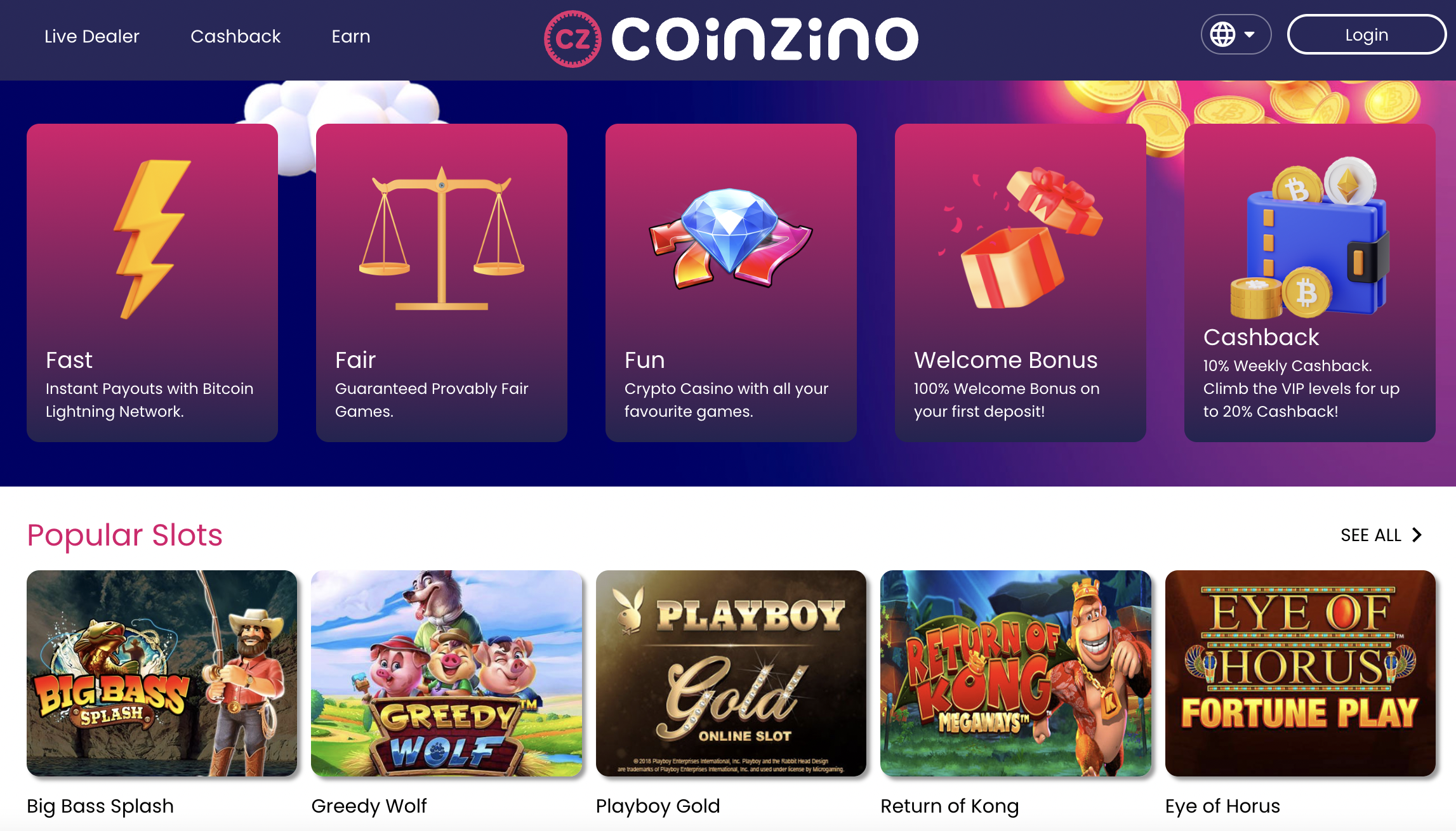Open the Cashback menu item
This screenshot has height=831, width=1456.
[235, 36]
